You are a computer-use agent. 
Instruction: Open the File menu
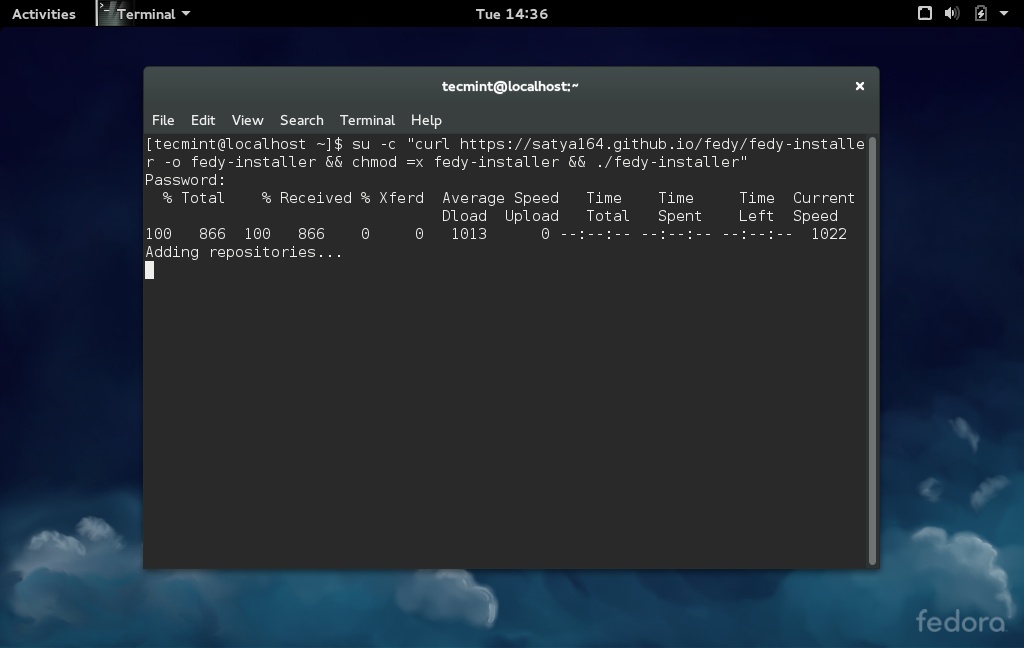point(163,120)
